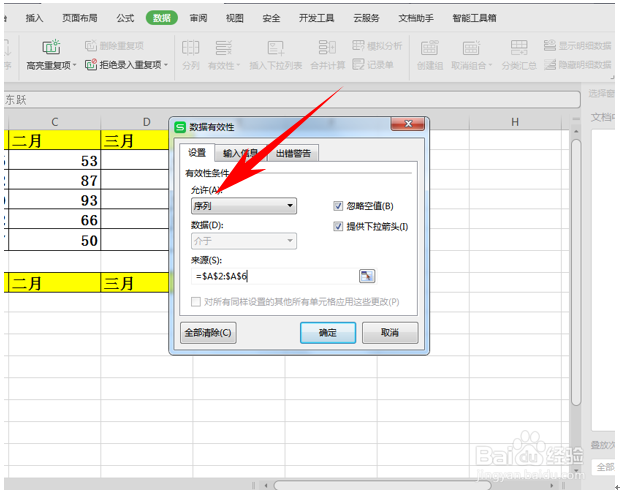Switch to the Error Alert (出错警告) dialog tab
Viewport: 620px width, 497px height.
[293, 153]
